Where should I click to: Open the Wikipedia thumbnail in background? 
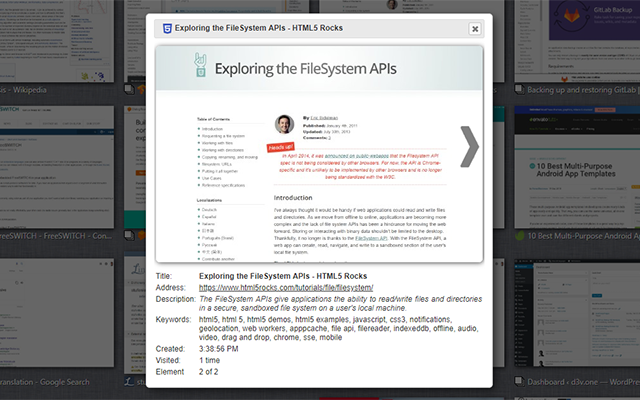tap(57, 41)
